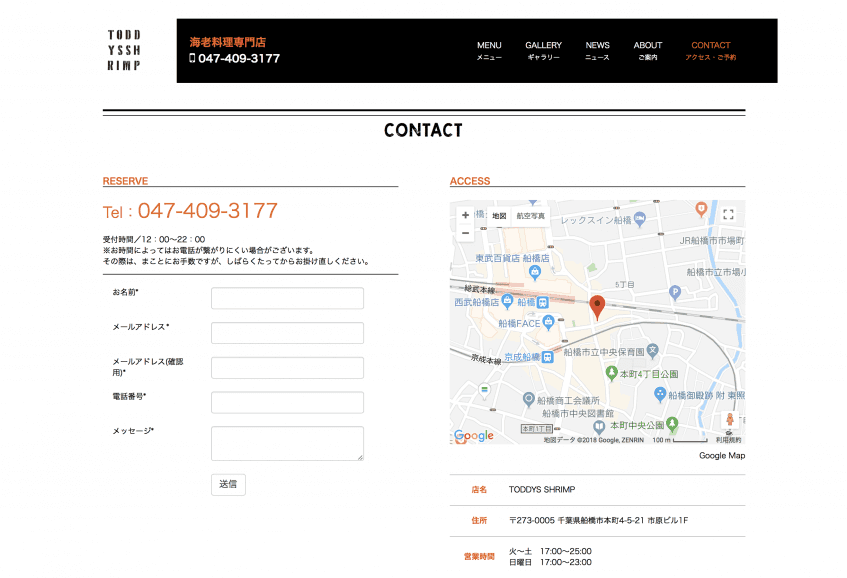Click orange marker at map top right
847x578 pixels.
pyautogui.click(x=701, y=209)
